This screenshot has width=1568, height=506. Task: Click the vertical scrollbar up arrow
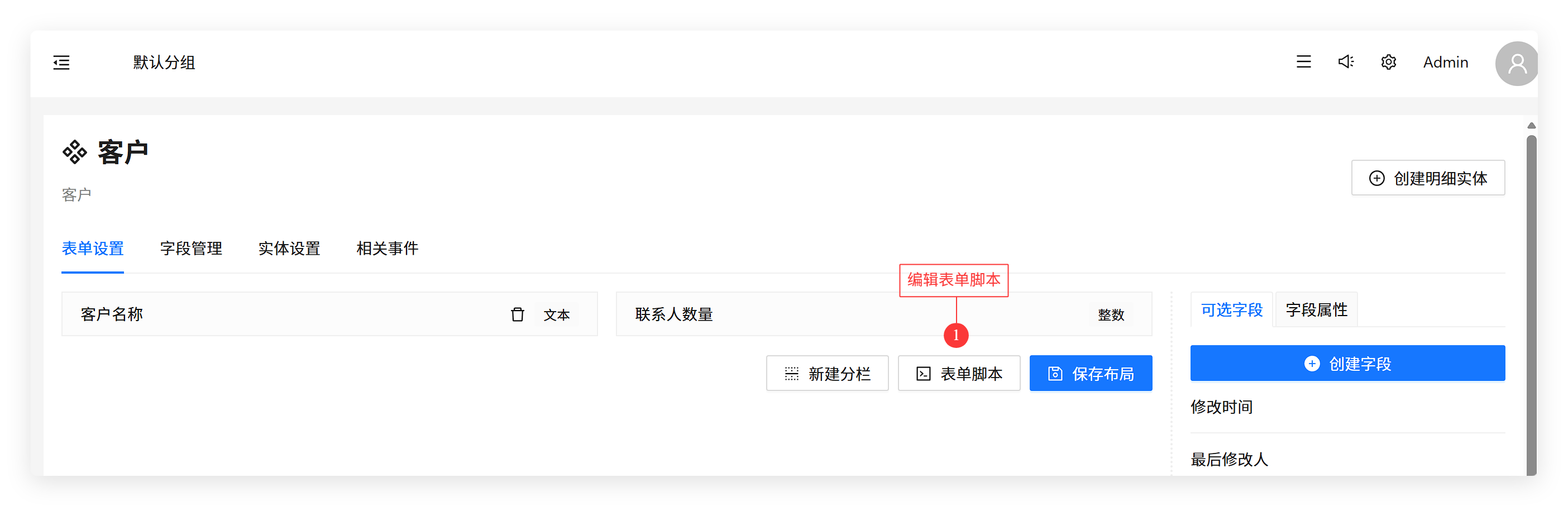(x=1531, y=126)
